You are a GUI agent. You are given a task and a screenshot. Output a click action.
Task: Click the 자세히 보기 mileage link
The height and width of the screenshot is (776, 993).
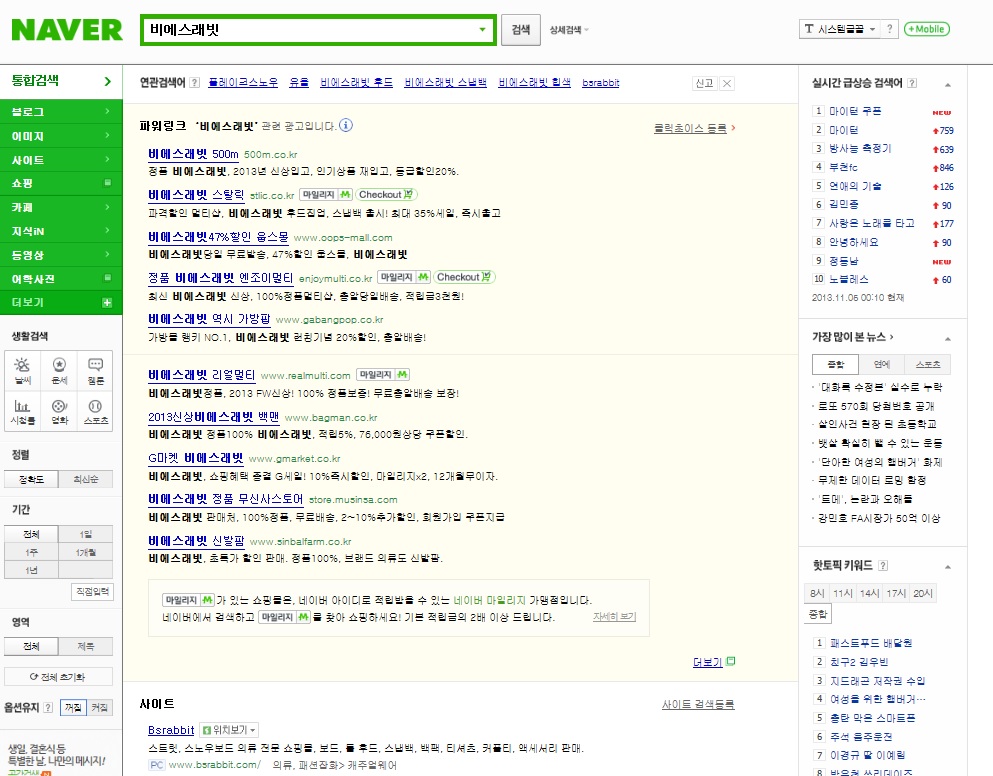[614, 616]
